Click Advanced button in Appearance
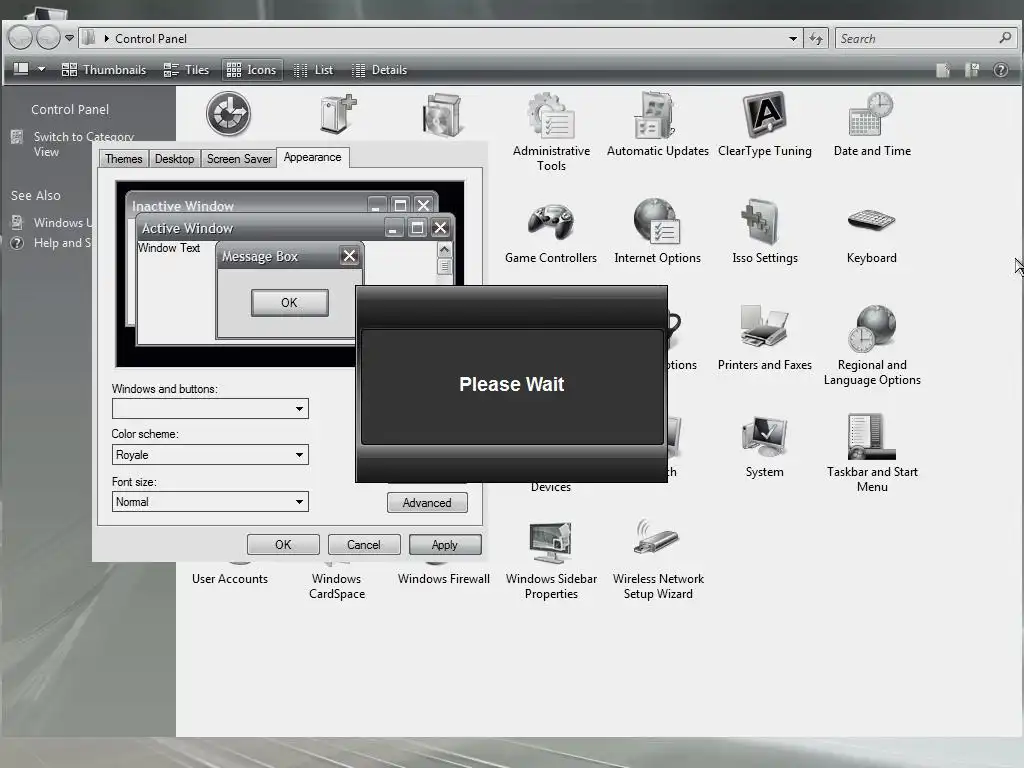The width and height of the screenshot is (1024, 768). (427, 503)
